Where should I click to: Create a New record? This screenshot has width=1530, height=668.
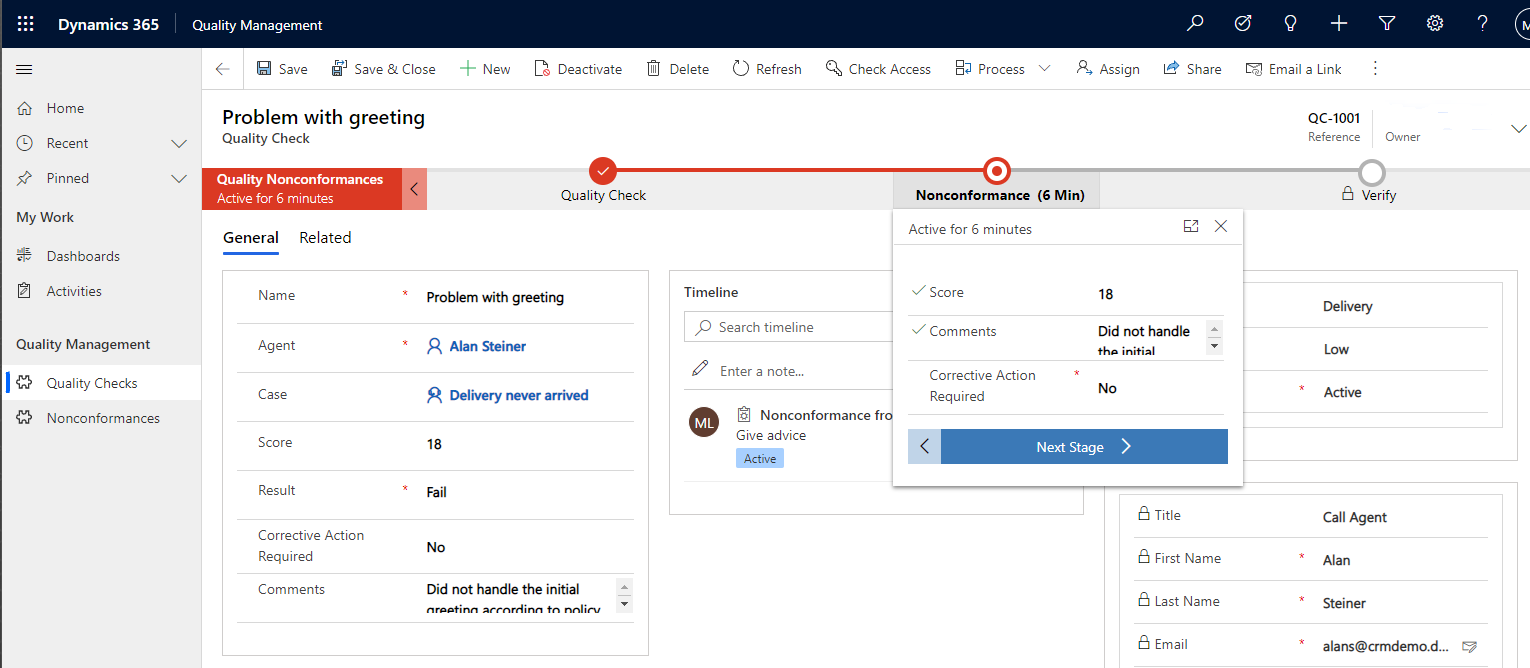click(485, 69)
